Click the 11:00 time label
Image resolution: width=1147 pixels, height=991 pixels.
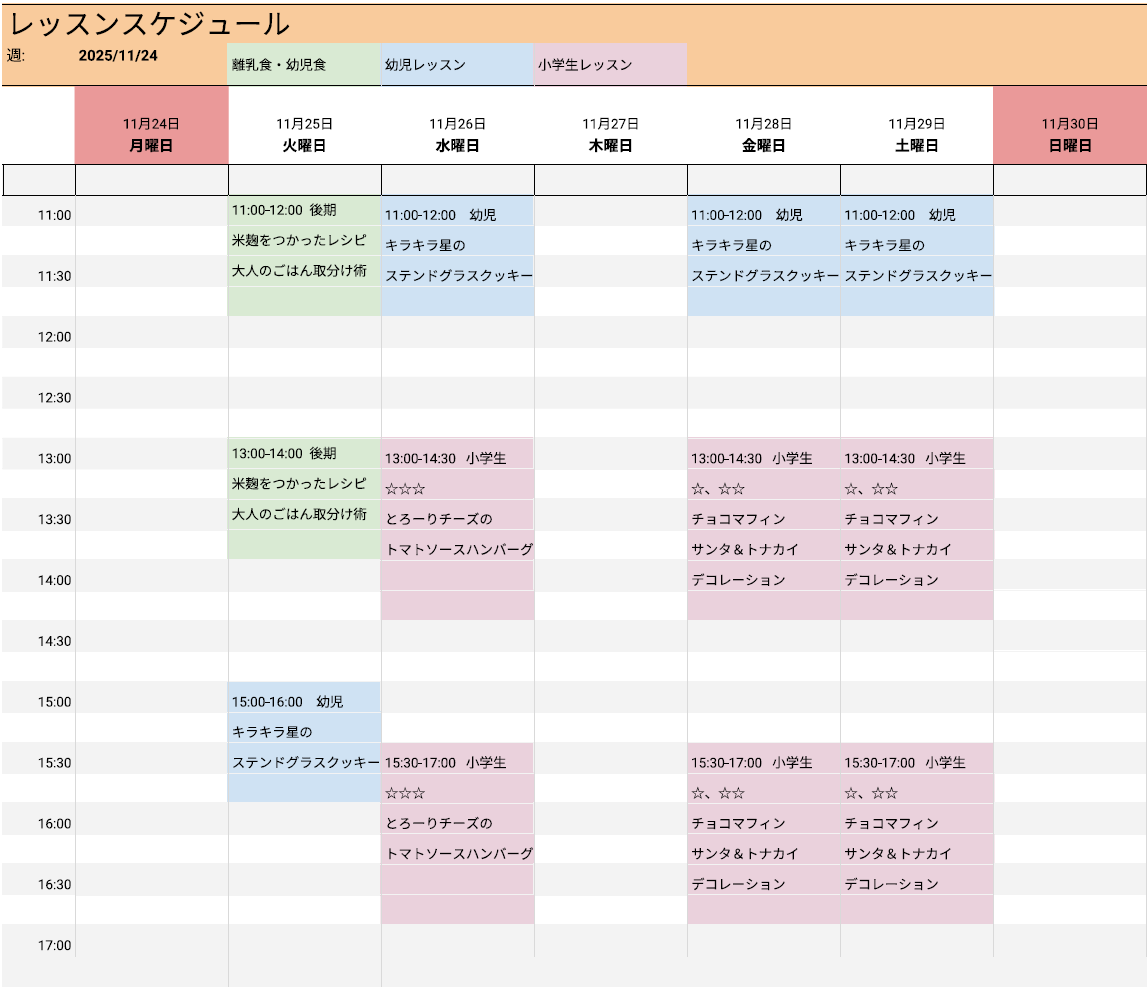point(54,215)
